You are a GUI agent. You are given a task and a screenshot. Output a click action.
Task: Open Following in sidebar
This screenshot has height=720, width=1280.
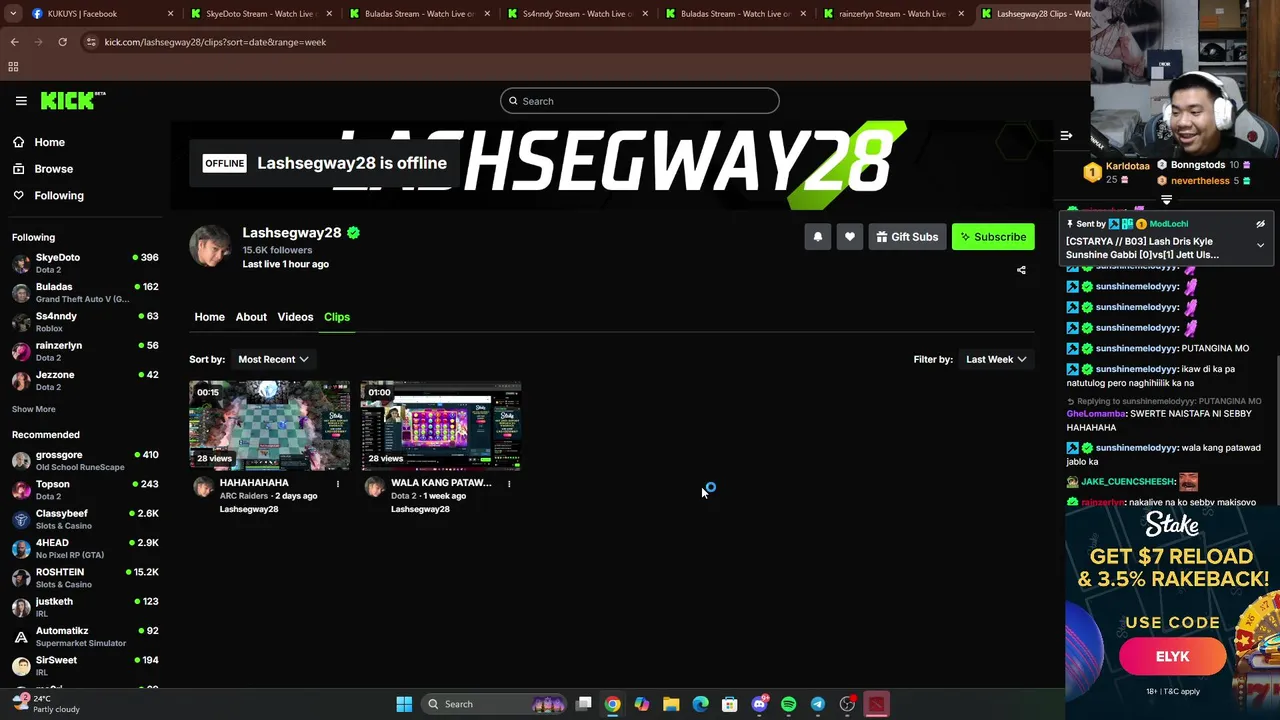(x=59, y=196)
